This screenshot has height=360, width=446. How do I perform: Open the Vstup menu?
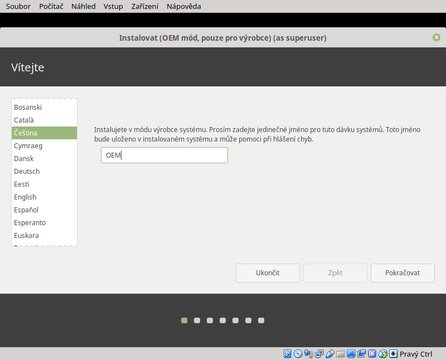(x=113, y=6)
